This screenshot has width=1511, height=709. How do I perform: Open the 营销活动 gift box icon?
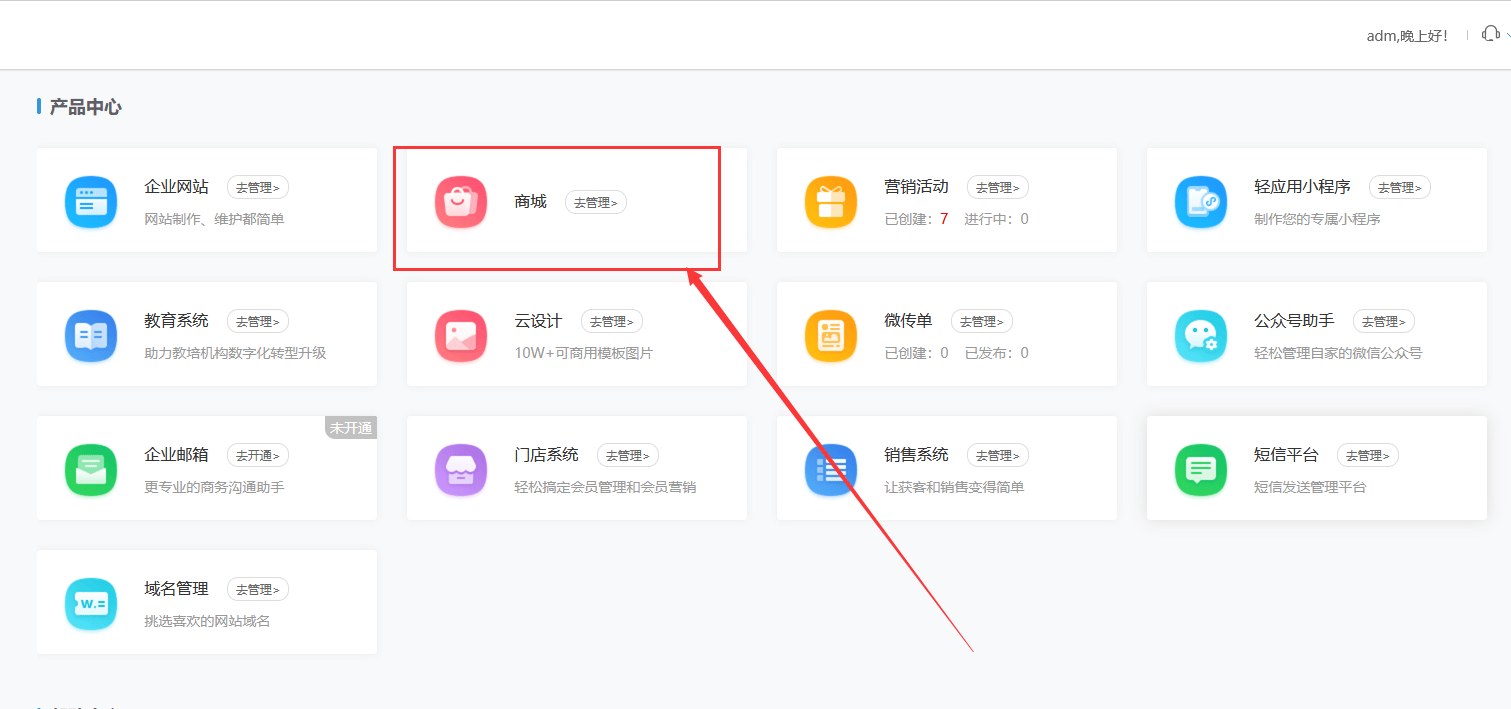click(x=831, y=200)
